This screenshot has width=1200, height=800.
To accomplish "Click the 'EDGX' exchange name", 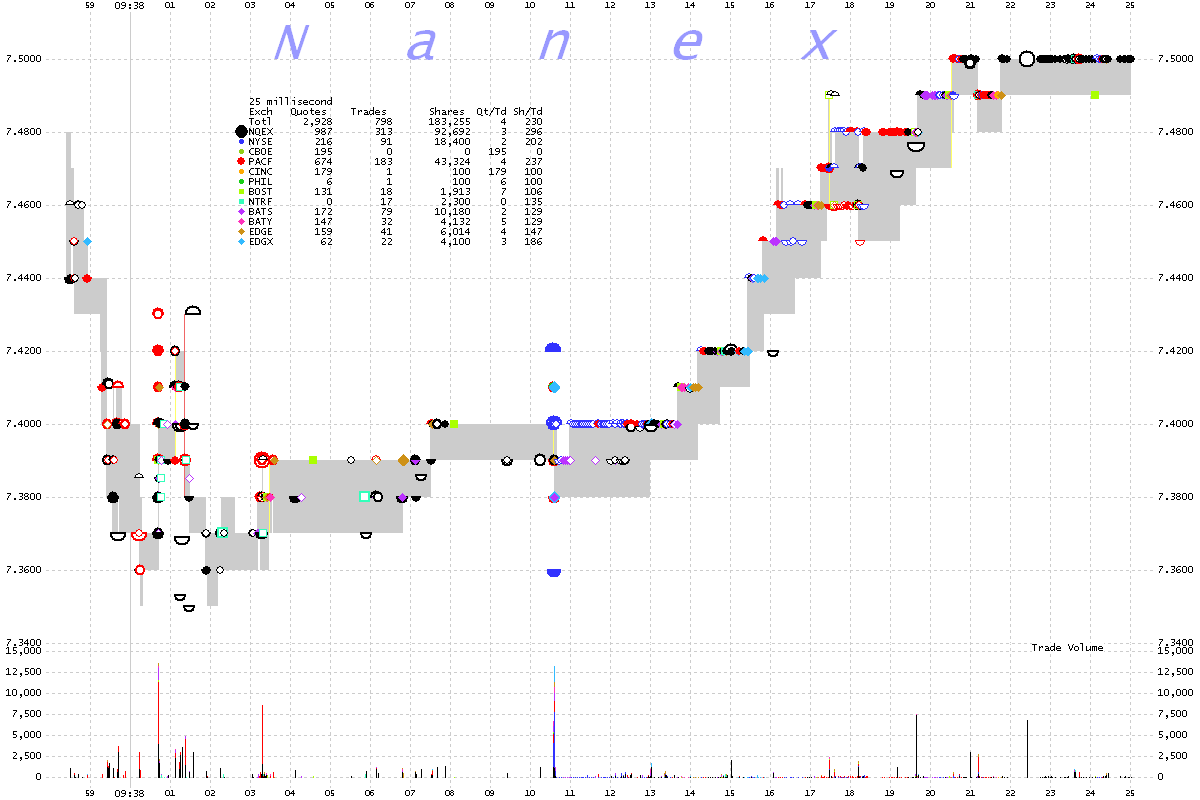I will pos(260,242).
